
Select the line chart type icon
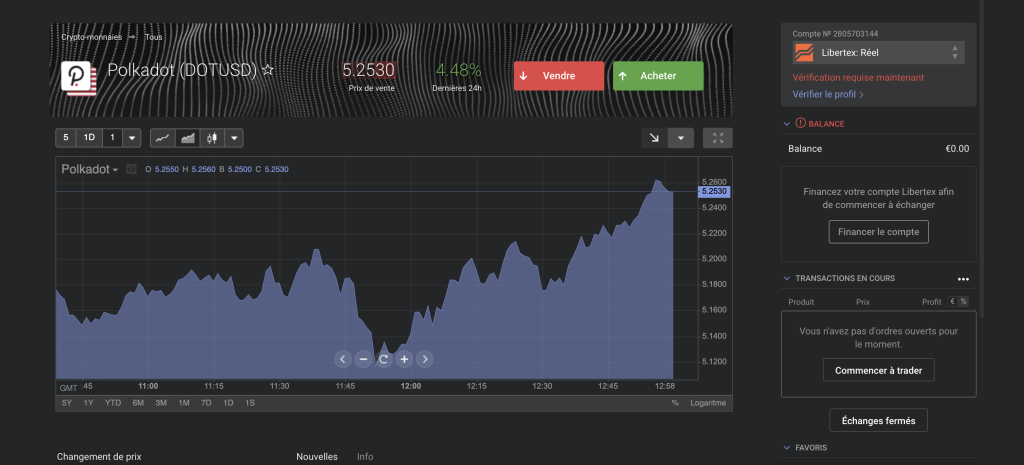(163, 138)
